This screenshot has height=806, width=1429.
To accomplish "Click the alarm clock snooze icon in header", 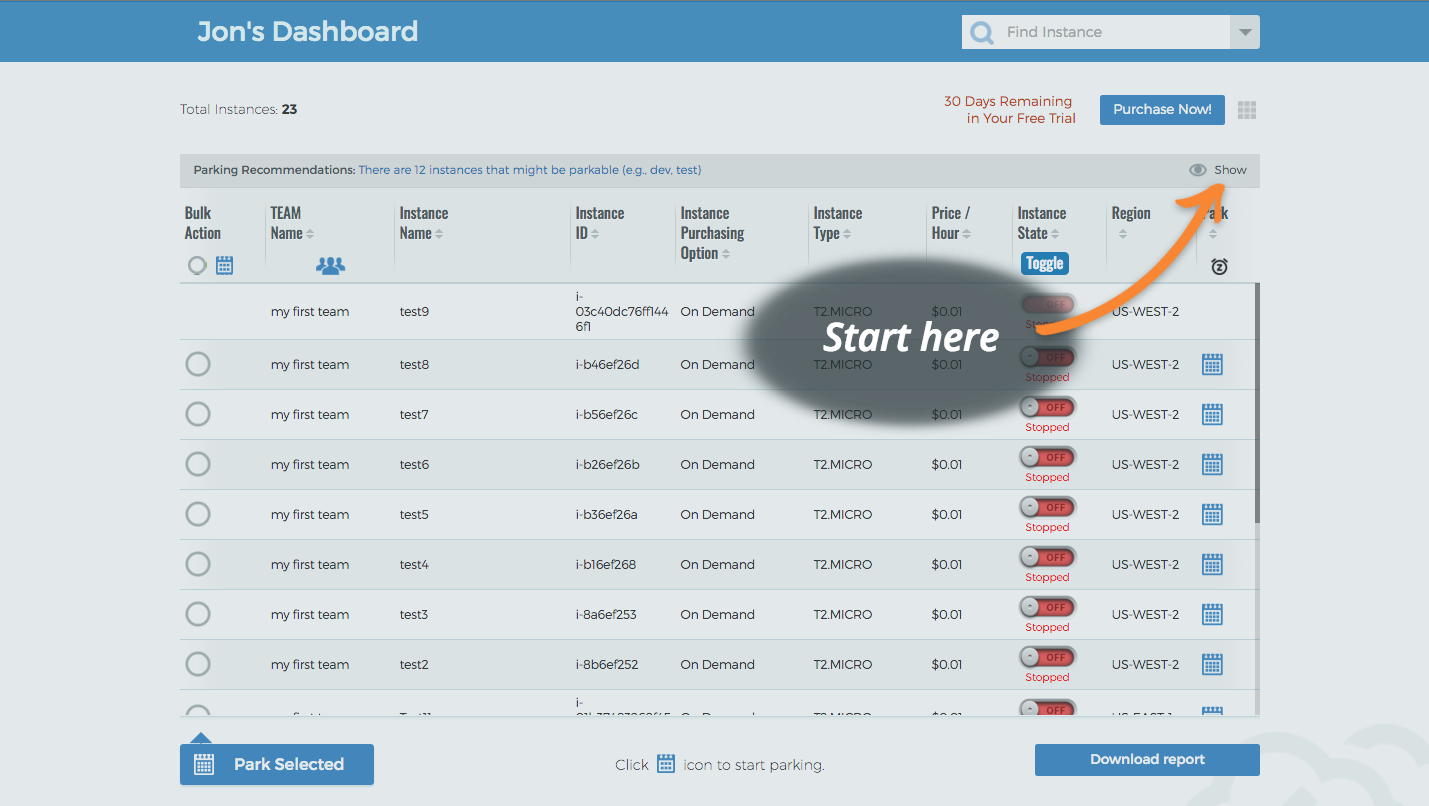I will point(1218,266).
